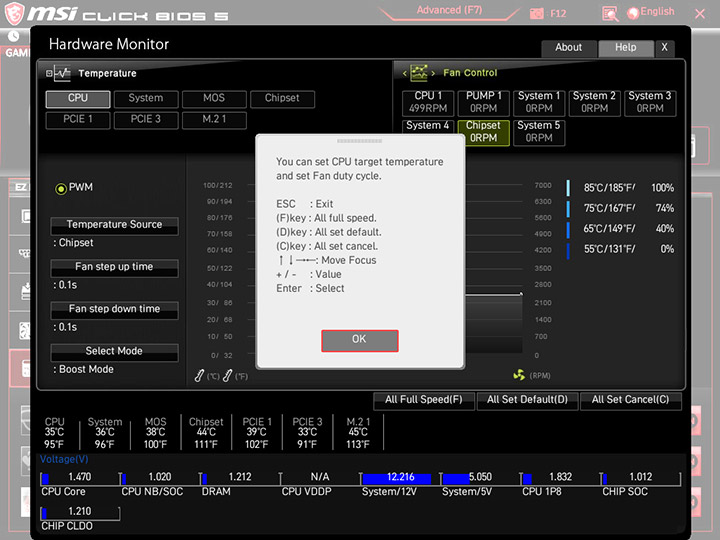Click the Celsius thermometer icon

(199, 376)
